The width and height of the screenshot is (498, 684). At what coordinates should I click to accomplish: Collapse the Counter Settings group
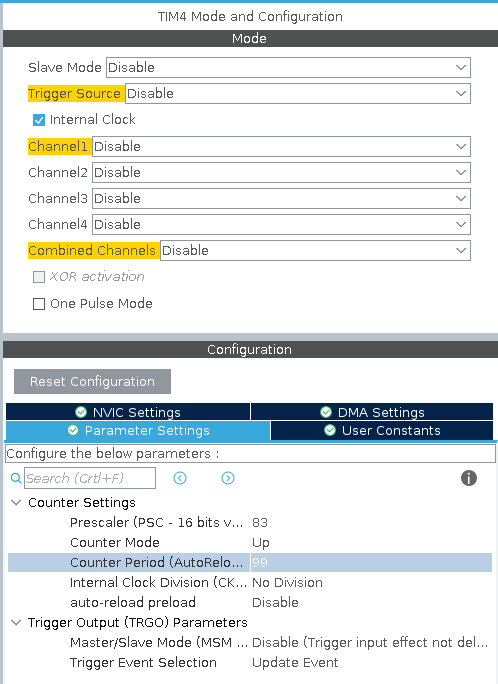coord(16,503)
